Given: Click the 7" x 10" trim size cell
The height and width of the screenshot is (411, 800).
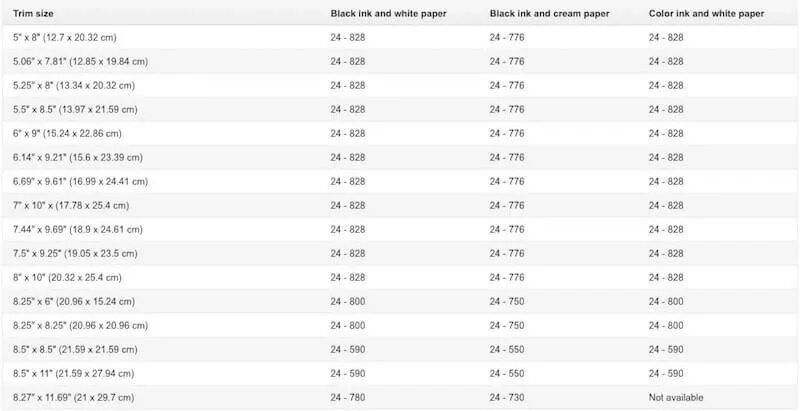Looking at the screenshot, I should coord(71,206).
